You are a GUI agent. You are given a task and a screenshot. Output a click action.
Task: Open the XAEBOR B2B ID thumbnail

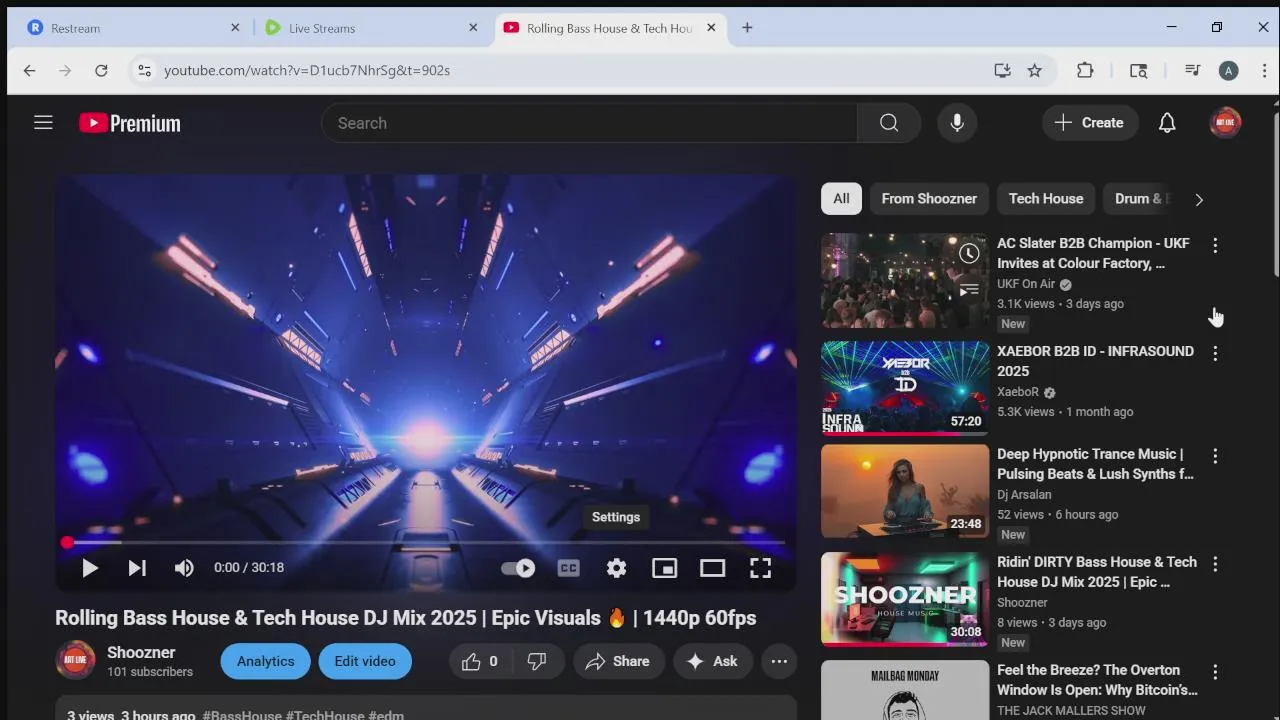905,388
